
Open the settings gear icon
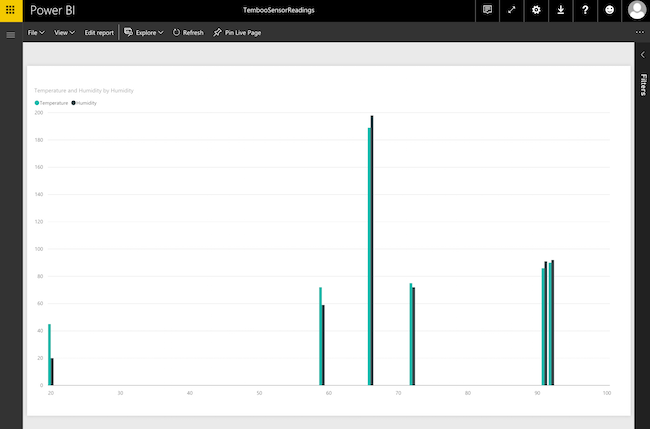536,10
